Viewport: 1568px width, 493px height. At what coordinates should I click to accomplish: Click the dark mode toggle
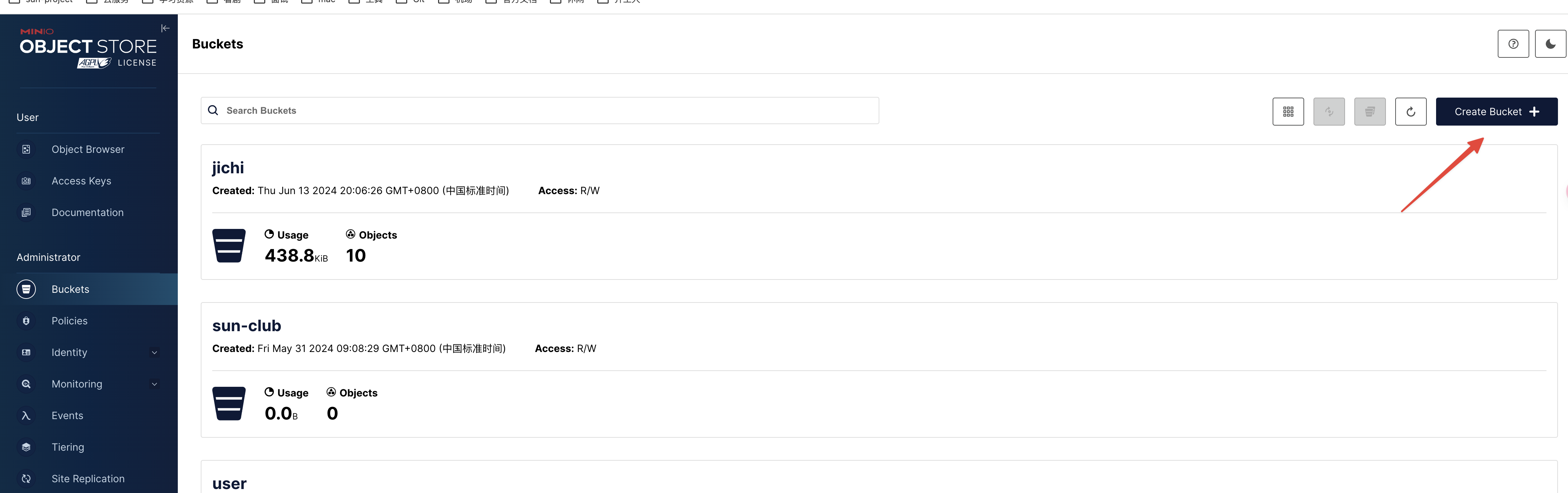[x=1549, y=43]
